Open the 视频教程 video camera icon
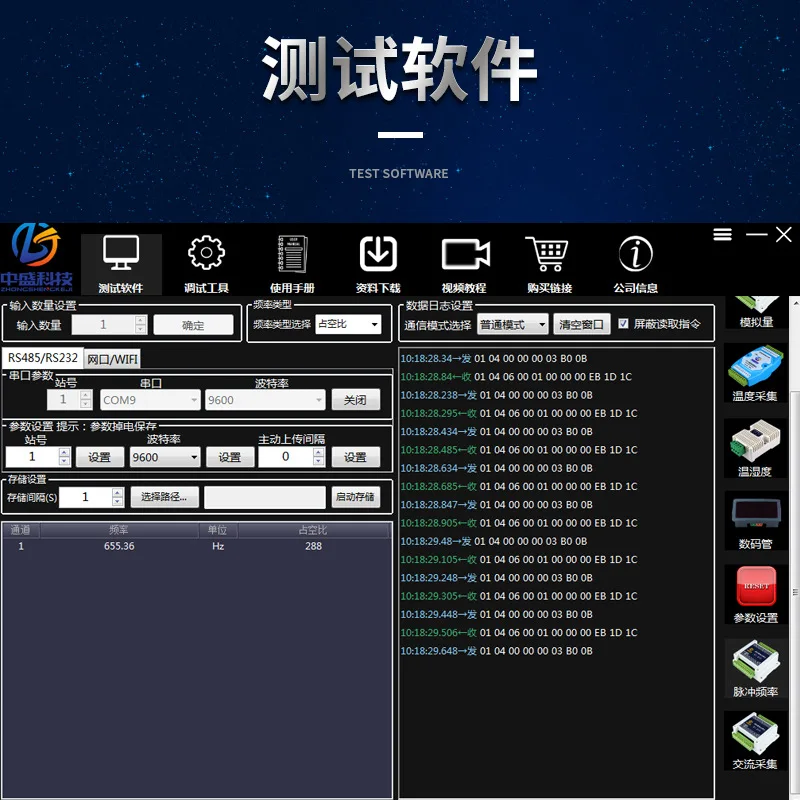Viewport: 800px width, 800px height. coord(465,254)
